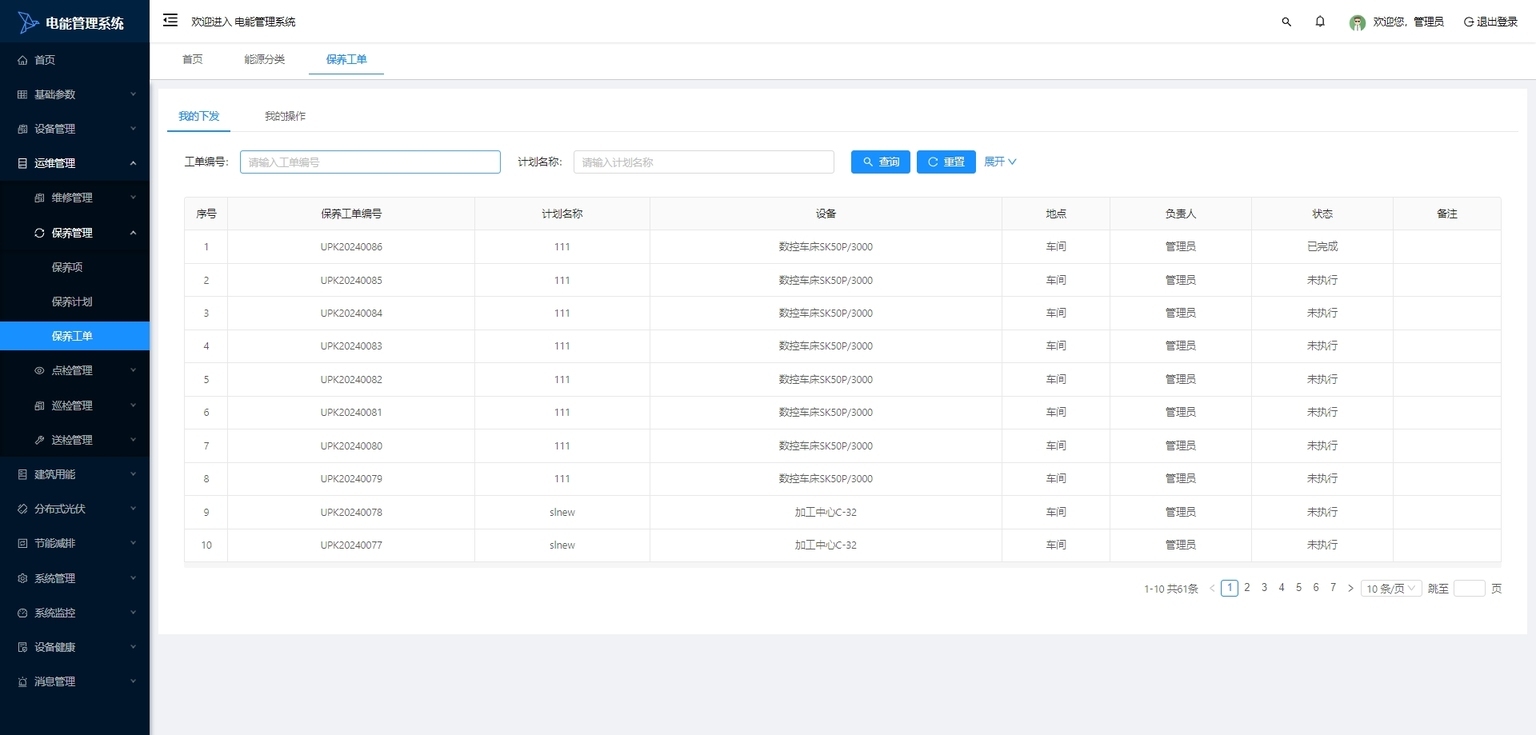
Task: Switch to the 能源分类 page tab
Action: tap(264, 60)
